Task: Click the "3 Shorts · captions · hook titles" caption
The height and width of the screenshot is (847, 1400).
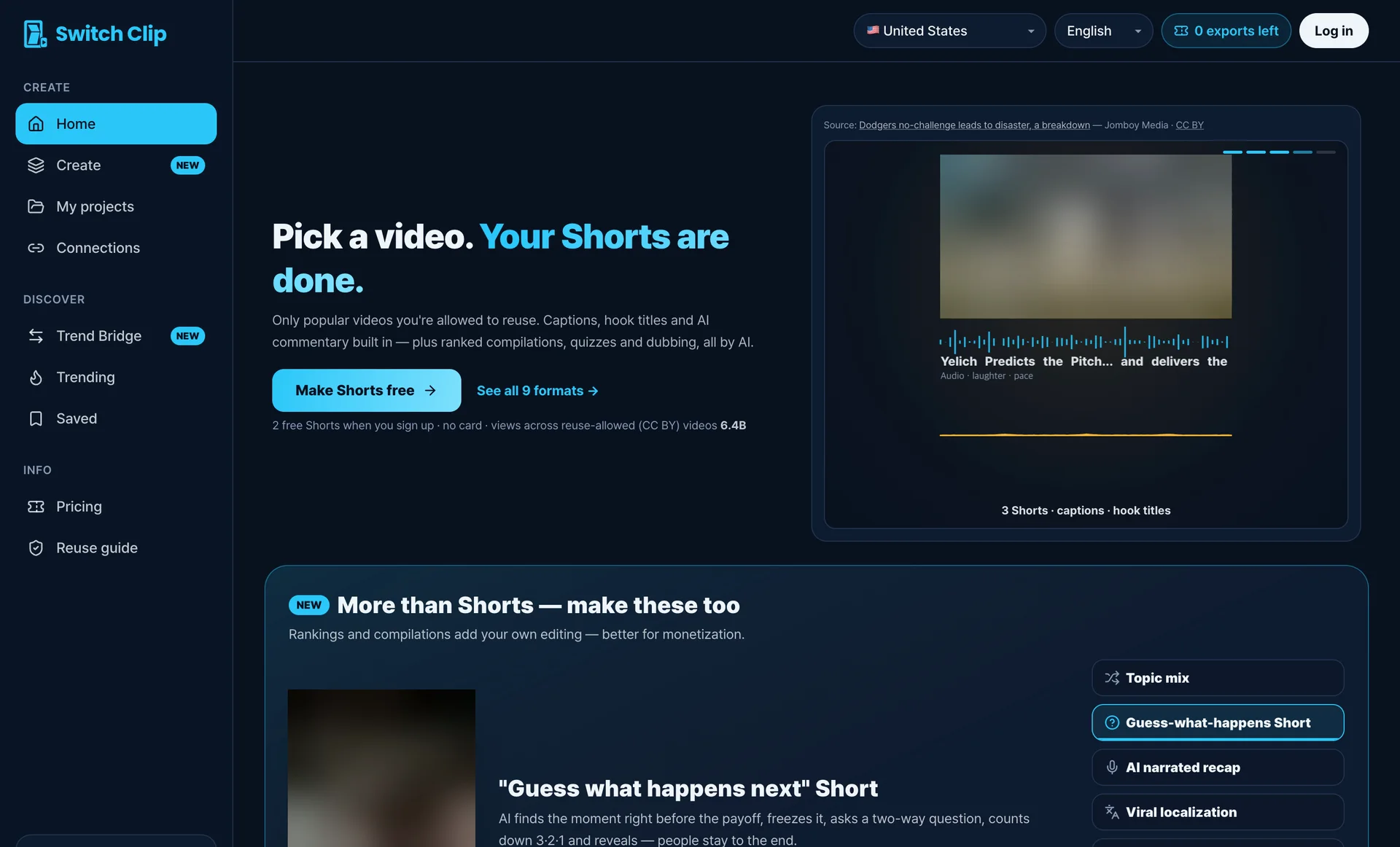Action: click(1086, 510)
